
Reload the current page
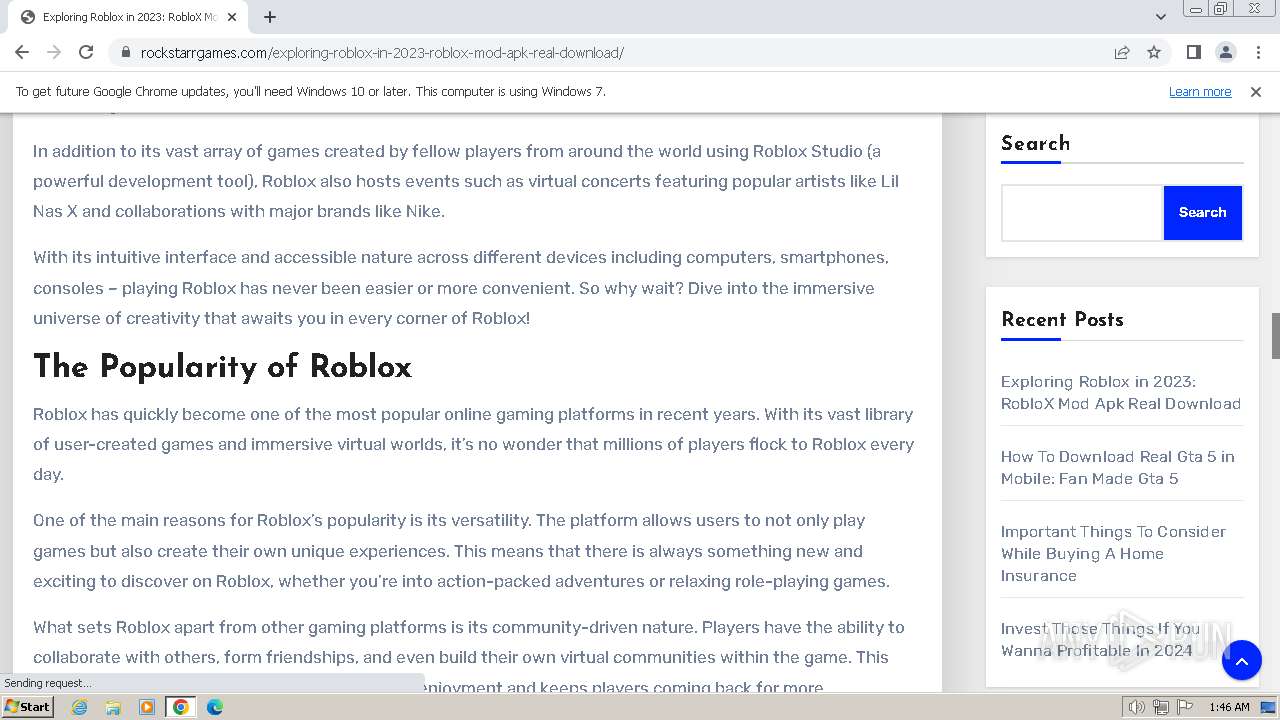[x=86, y=52]
